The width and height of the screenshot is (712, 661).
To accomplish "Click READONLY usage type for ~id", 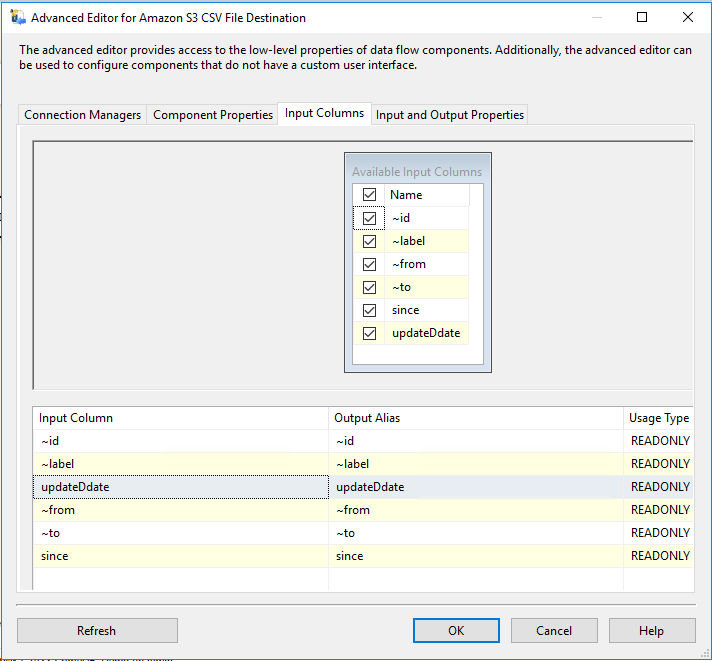I will (659, 441).
